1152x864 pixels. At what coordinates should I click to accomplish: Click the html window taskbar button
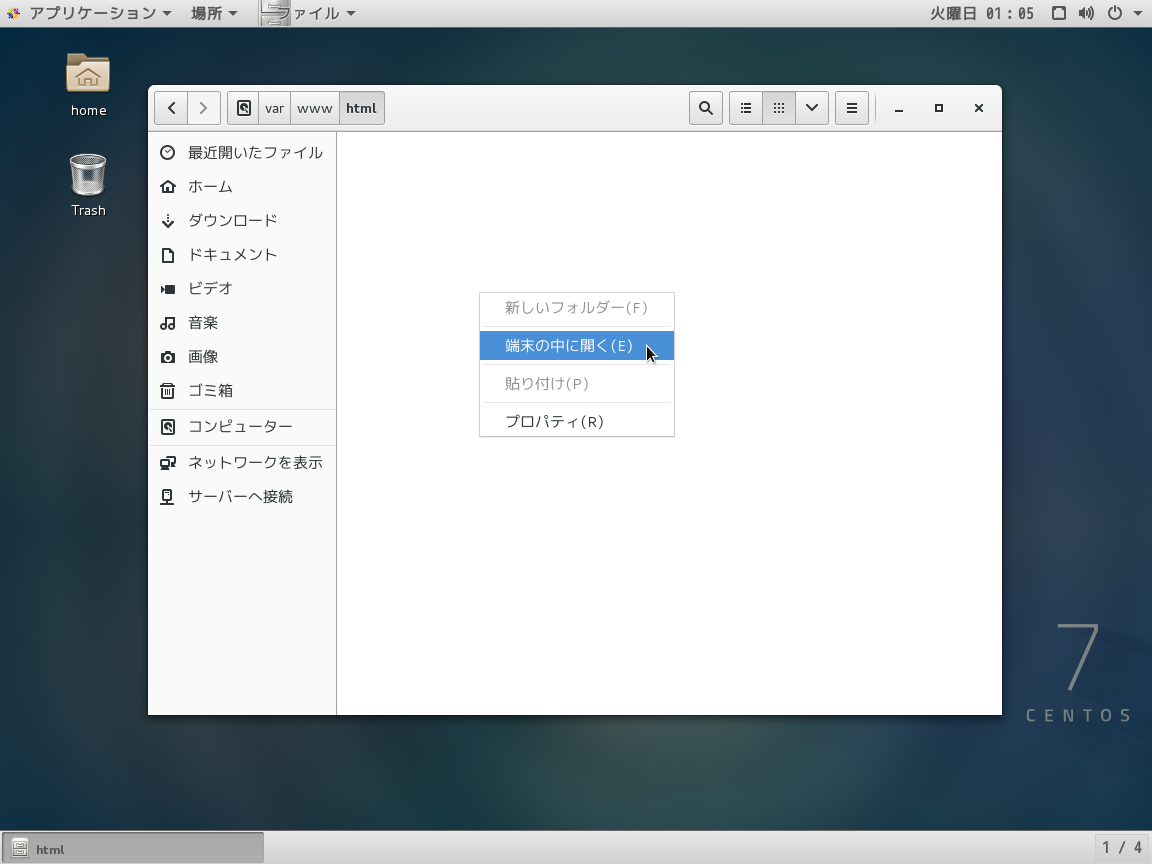point(133,849)
